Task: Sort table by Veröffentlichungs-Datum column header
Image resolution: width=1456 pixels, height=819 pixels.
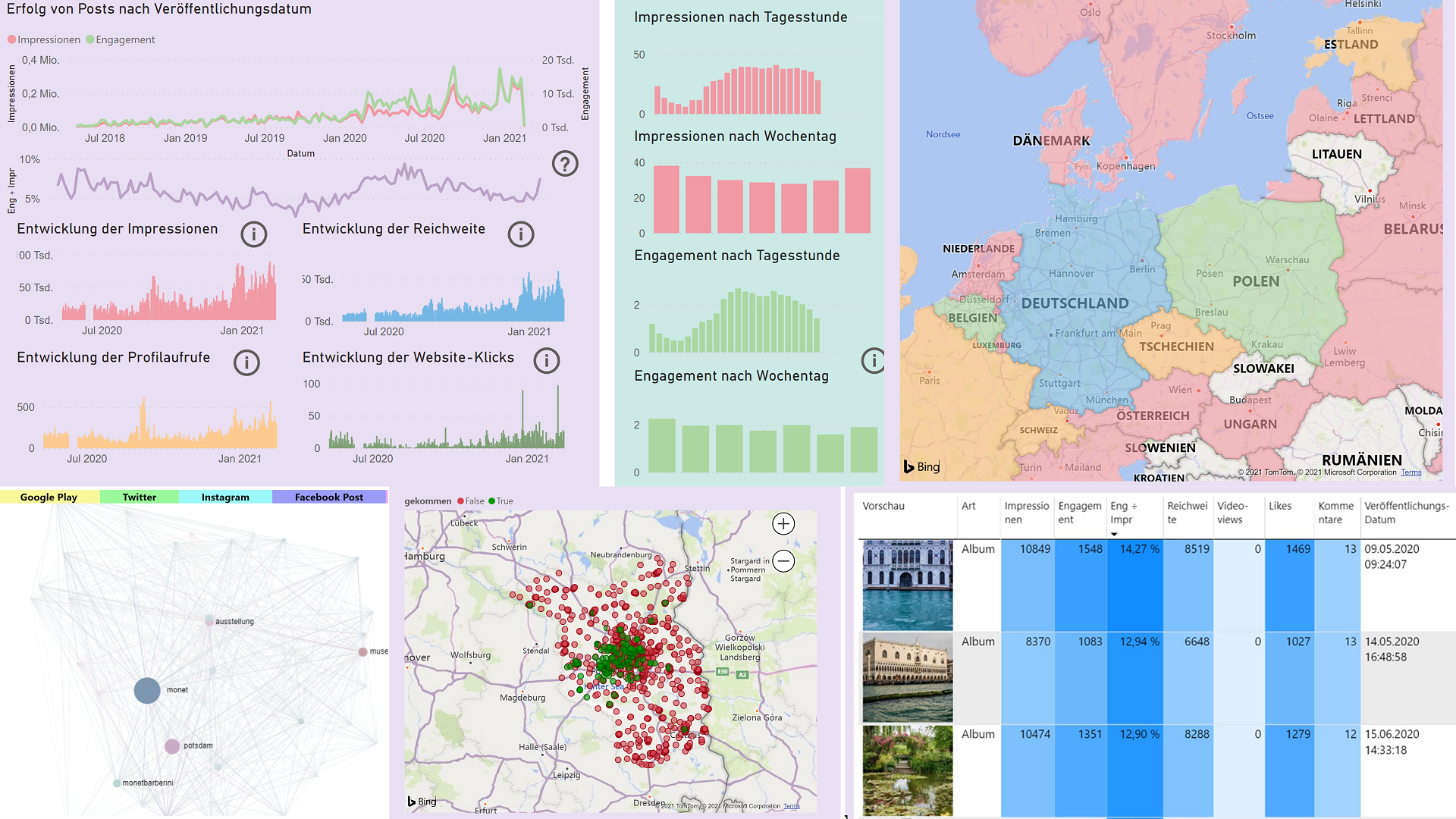Action: pos(1405,513)
